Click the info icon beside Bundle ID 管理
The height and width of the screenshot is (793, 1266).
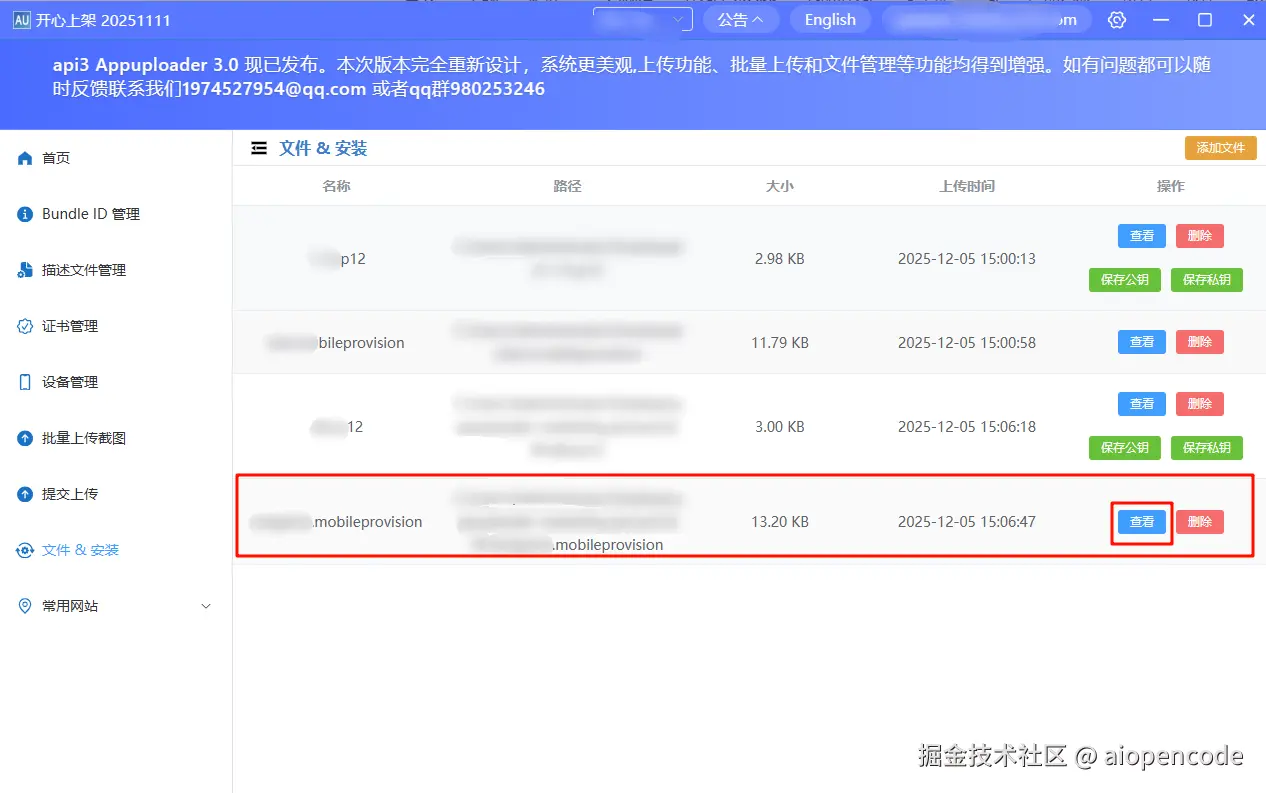25,214
